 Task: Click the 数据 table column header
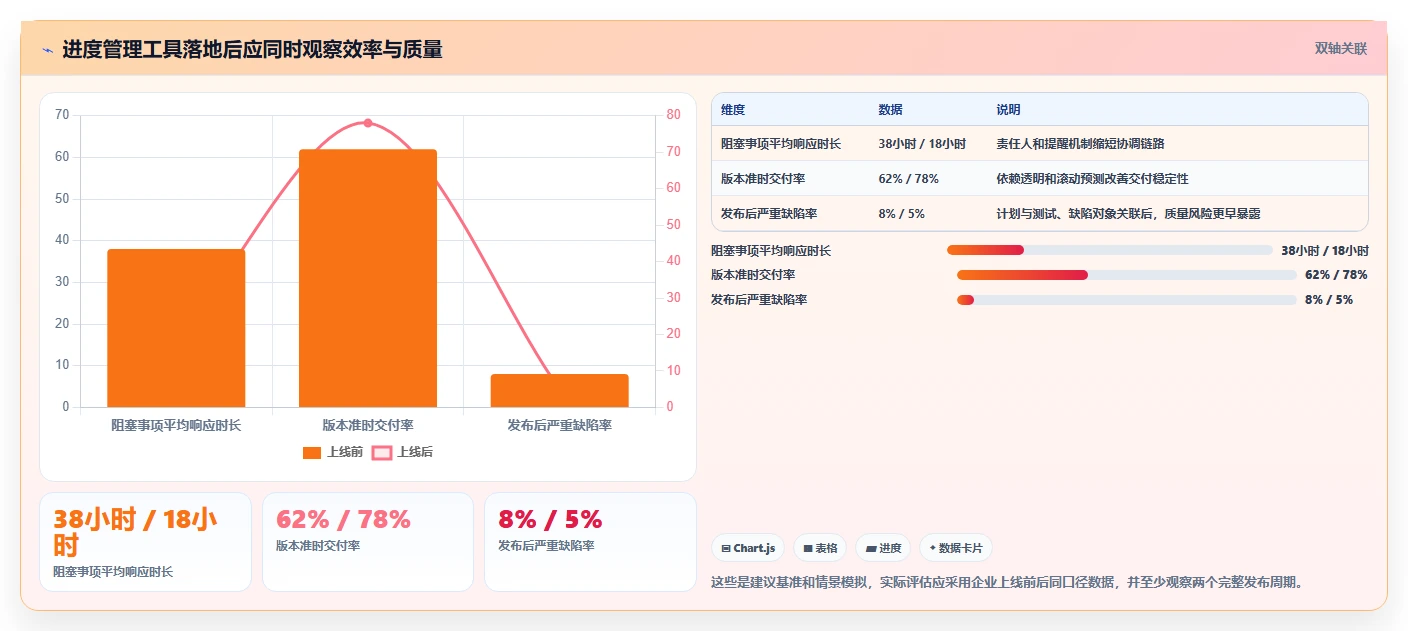890,110
